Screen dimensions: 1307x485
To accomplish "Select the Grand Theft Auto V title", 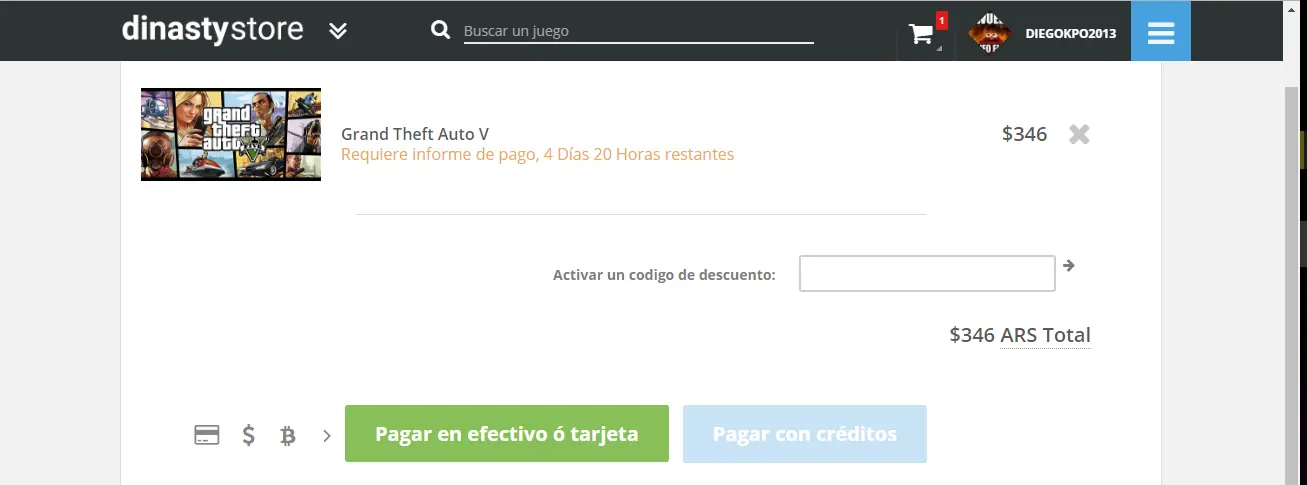I will (x=415, y=134).
